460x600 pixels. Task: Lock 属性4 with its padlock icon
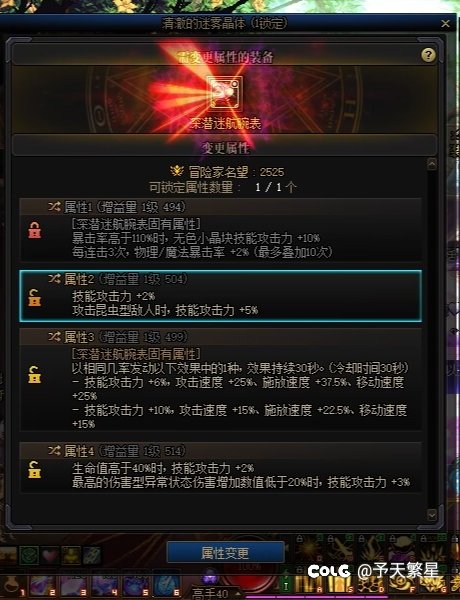34,469
